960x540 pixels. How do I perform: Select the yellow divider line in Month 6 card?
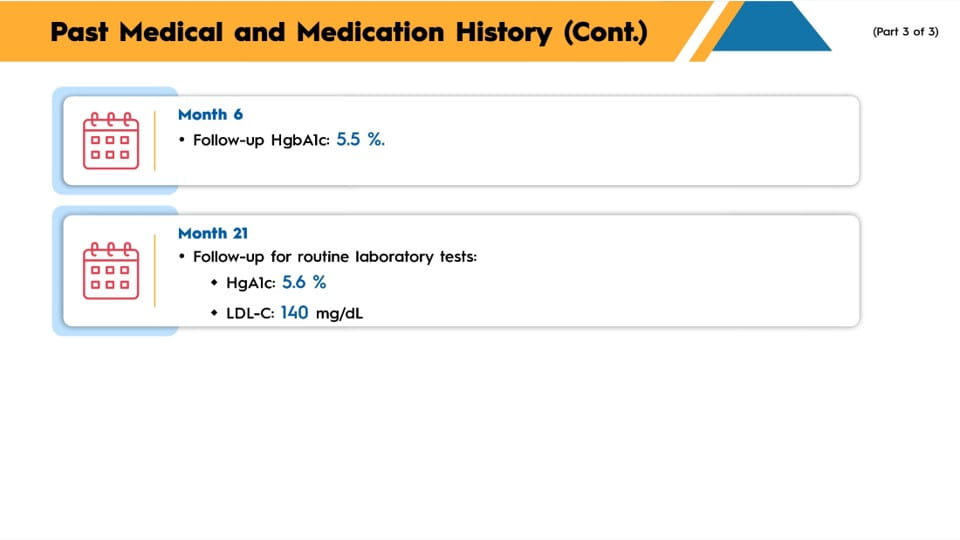tap(155, 141)
